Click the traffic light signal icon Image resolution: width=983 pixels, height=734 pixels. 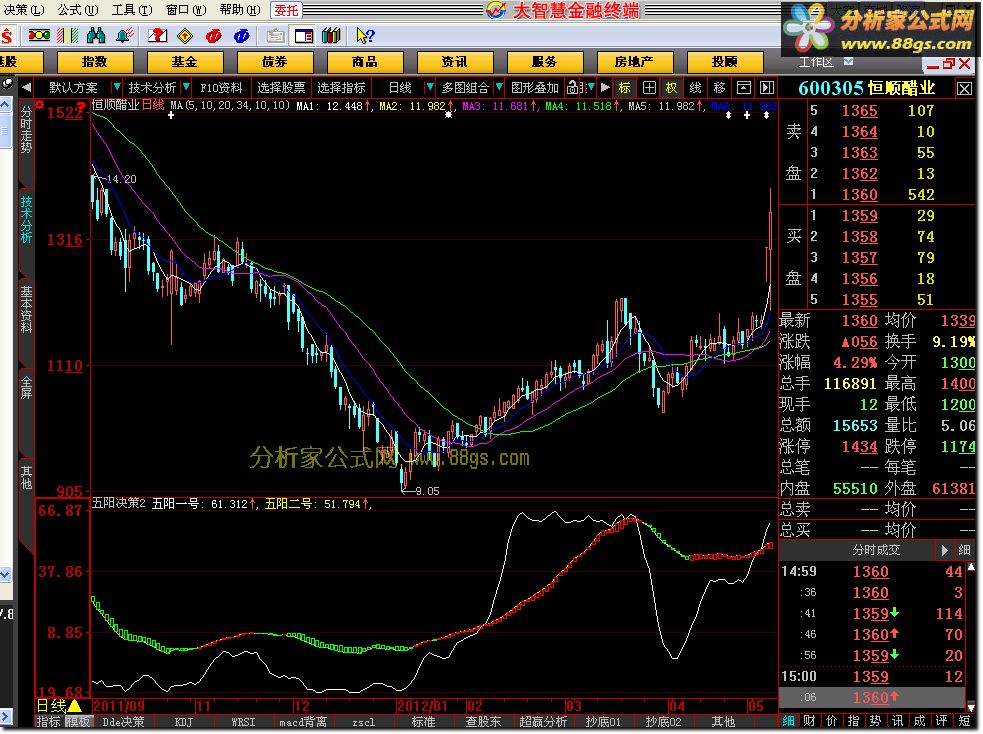point(39,36)
